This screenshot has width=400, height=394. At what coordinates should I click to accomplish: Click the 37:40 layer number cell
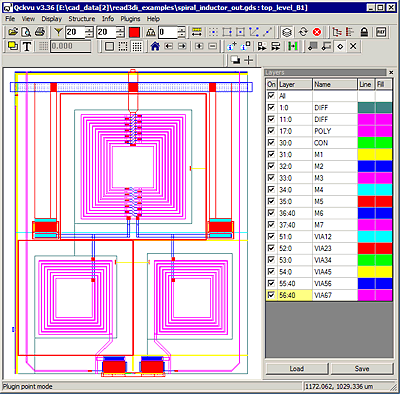tap(295, 225)
